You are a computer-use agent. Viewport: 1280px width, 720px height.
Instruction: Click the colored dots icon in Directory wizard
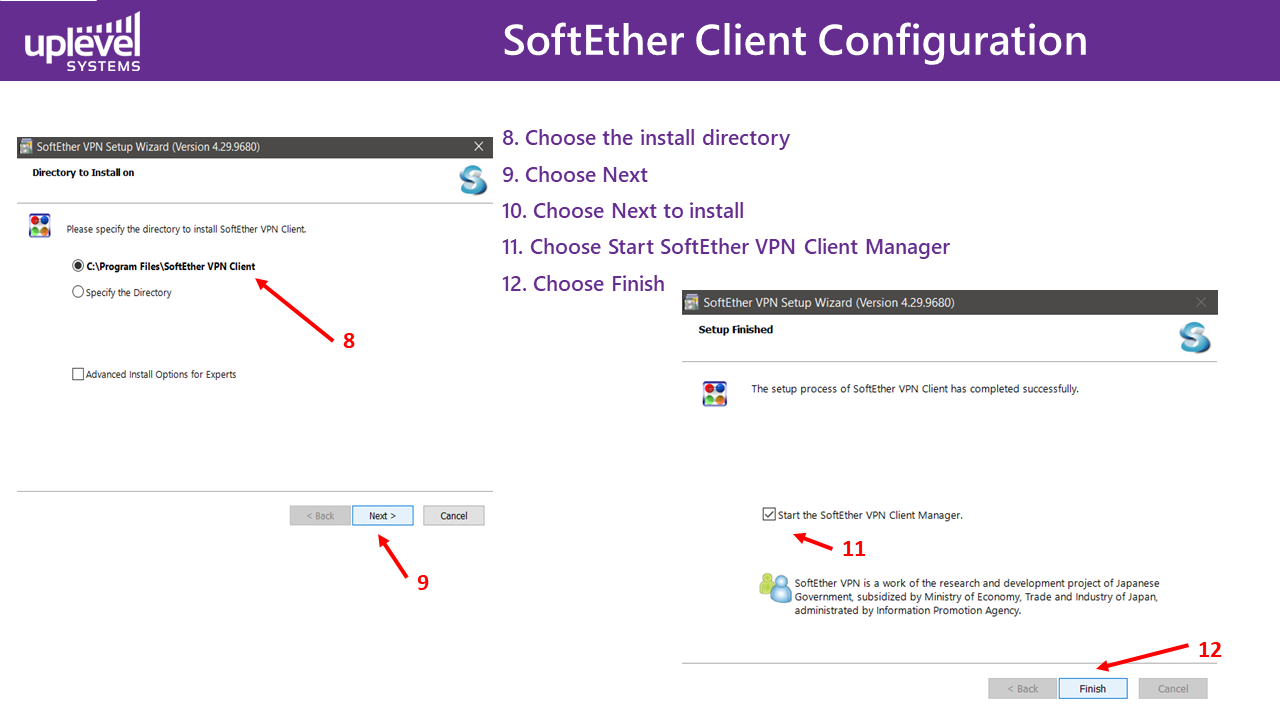coord(39,225)
